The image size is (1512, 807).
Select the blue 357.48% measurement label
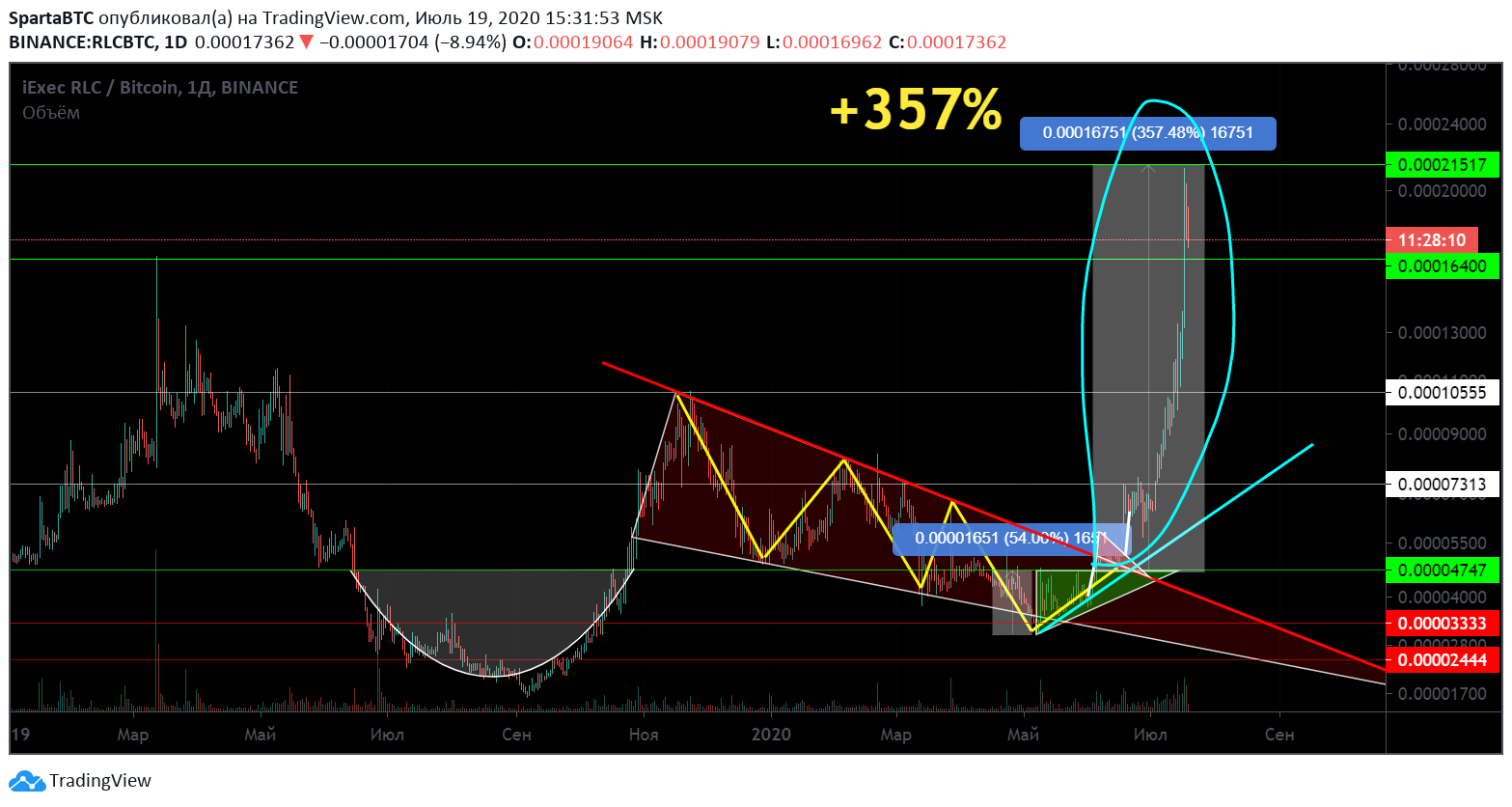pos(1148,133)
